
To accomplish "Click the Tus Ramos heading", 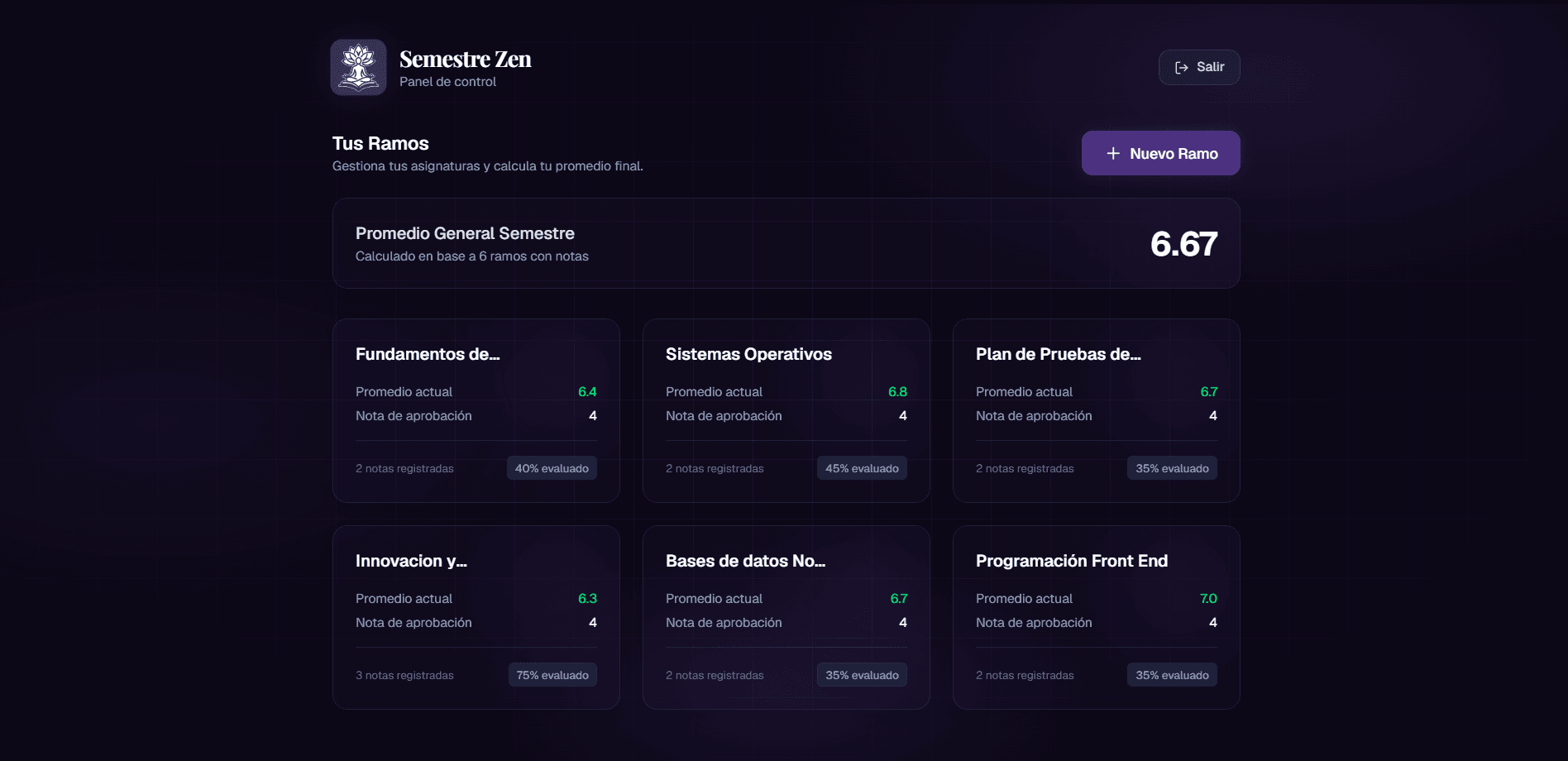I will 380,143.
